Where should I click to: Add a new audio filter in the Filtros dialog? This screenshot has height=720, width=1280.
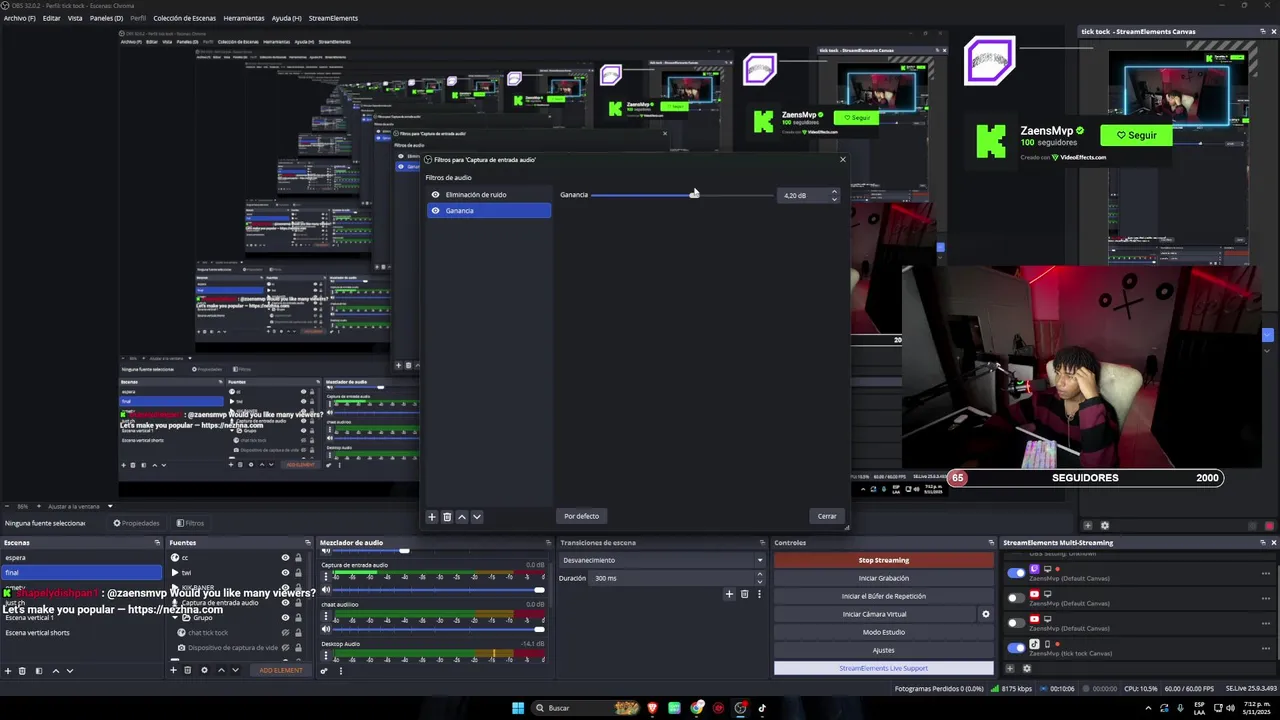click(432, 517)
